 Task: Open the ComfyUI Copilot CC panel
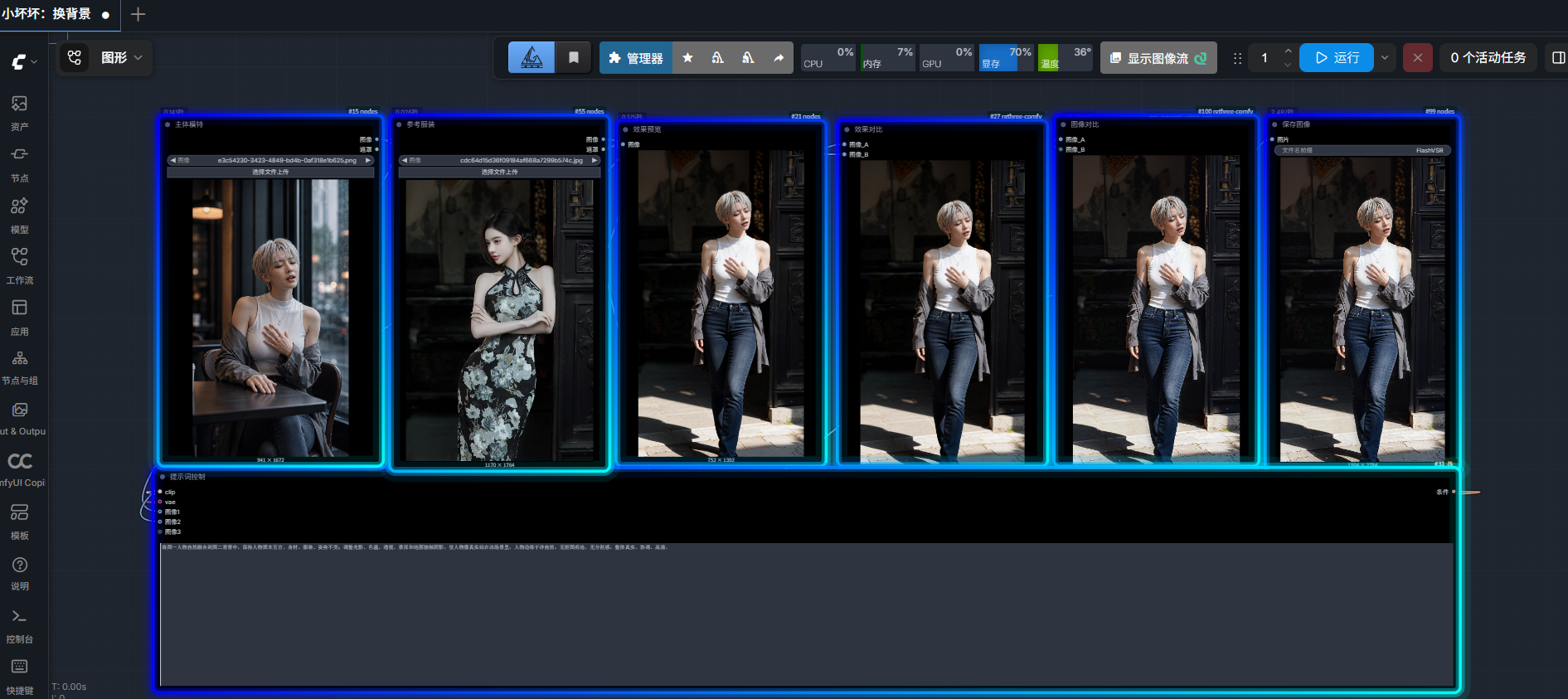(x=20, y=470)
